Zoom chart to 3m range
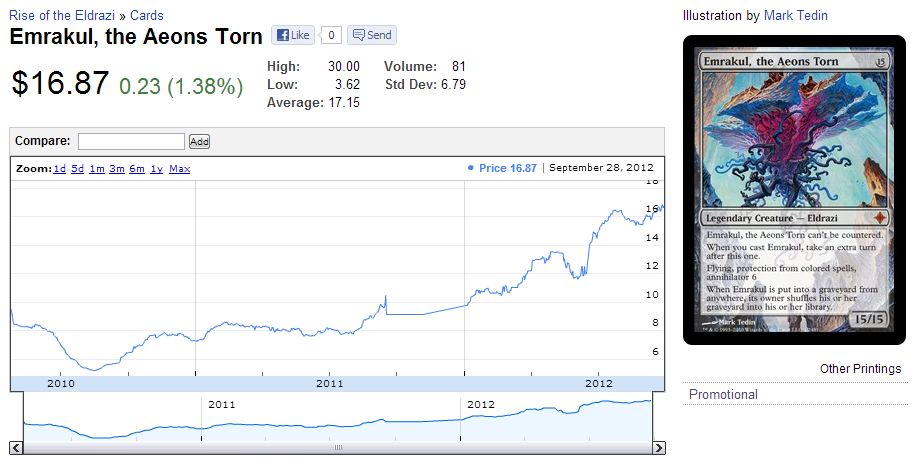 click(x=116, y=169)
